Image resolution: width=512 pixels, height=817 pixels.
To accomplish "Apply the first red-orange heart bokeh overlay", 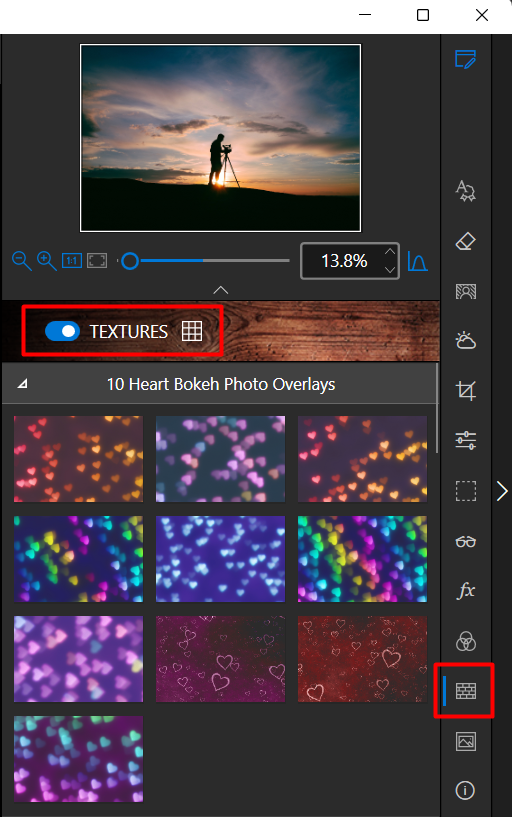I will 79,459.
